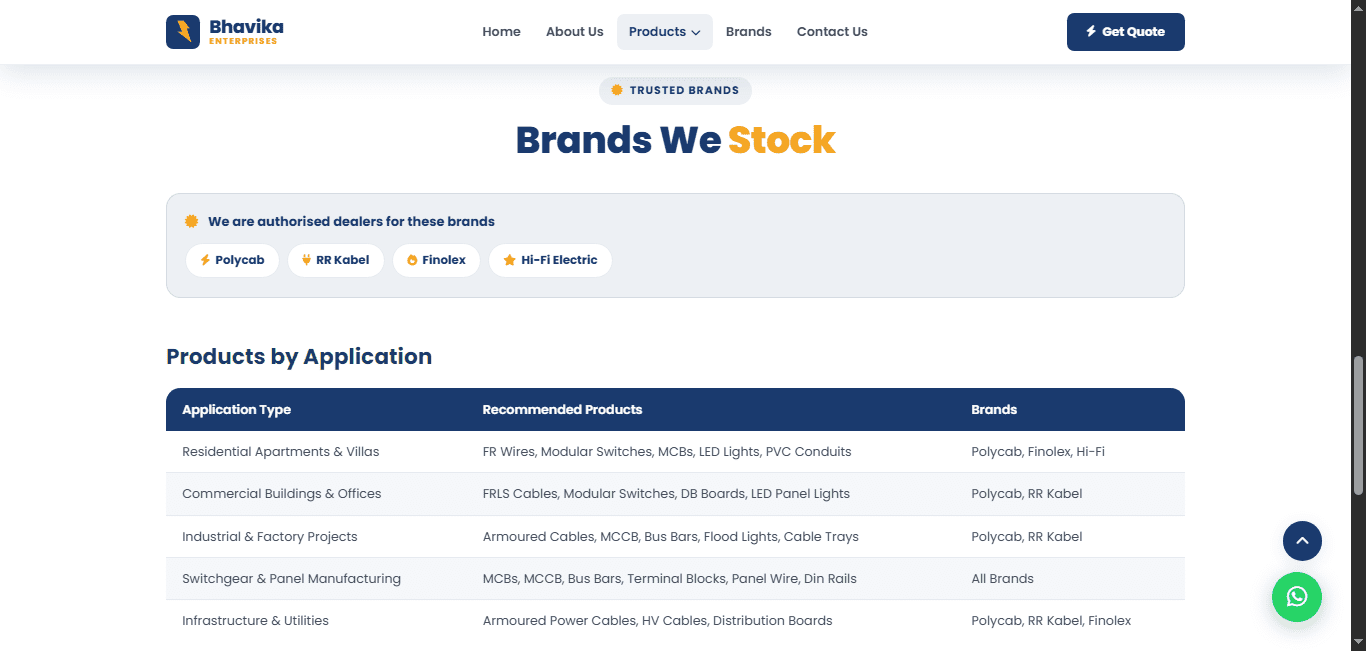Go to the About Us page

click(575, 32)
